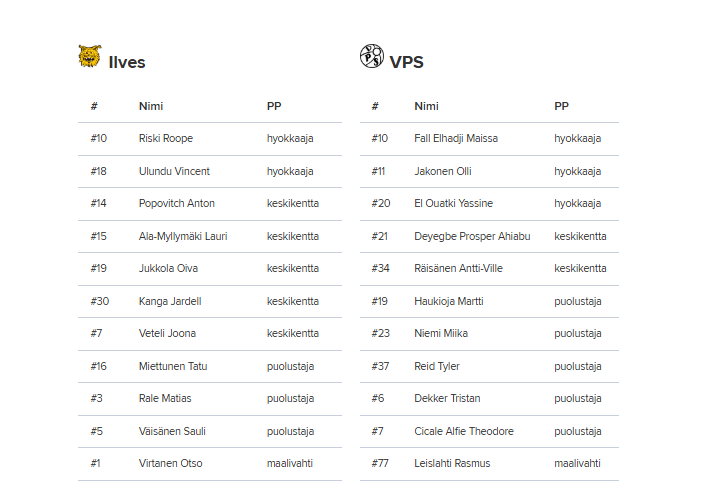
Task: Click Deyegbe Prosper Ahiabu's name
Action: tap(472, 236)
